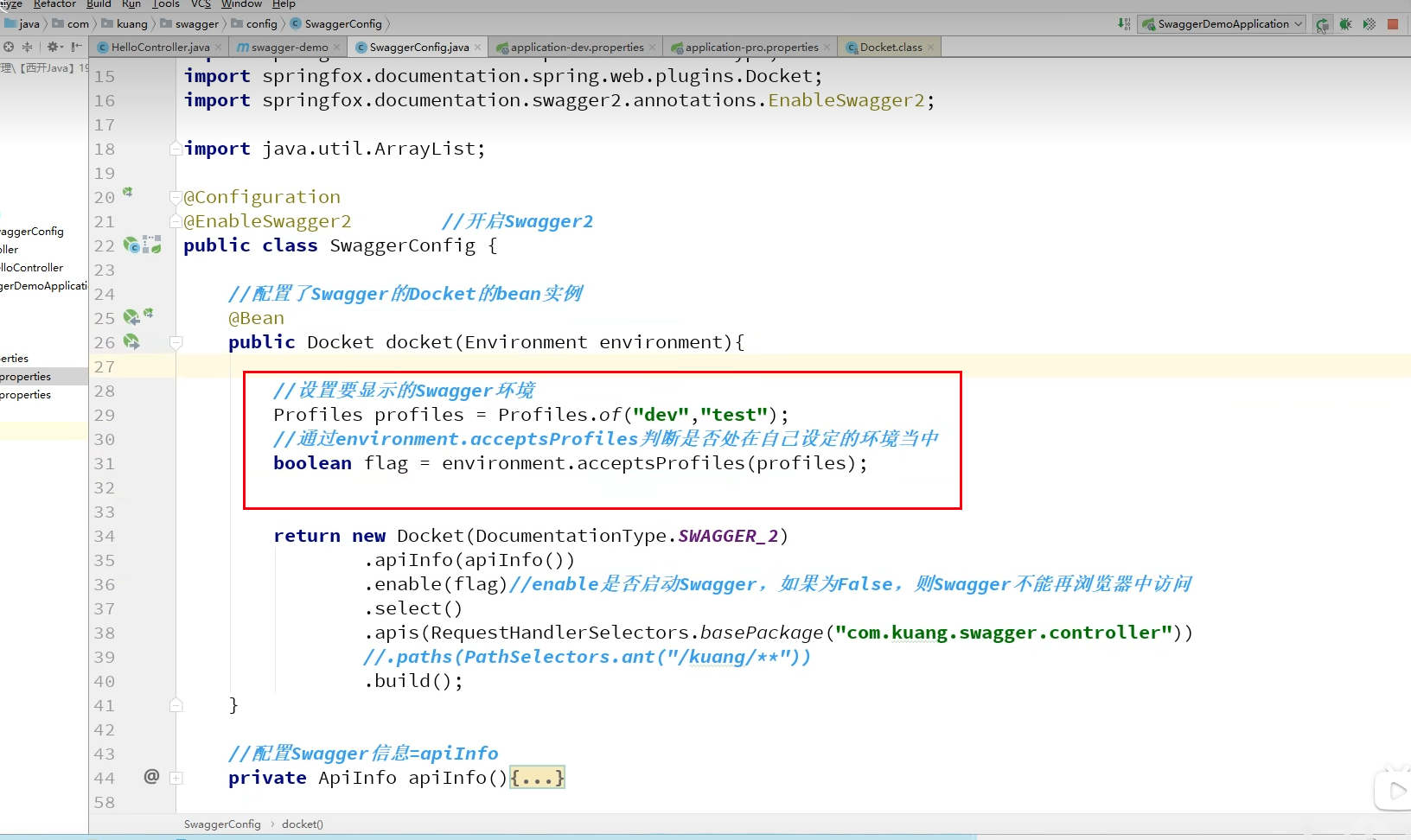Open the Build menu
The height and width of the screenshot is (840, 1411).
(x=99, y=4)
